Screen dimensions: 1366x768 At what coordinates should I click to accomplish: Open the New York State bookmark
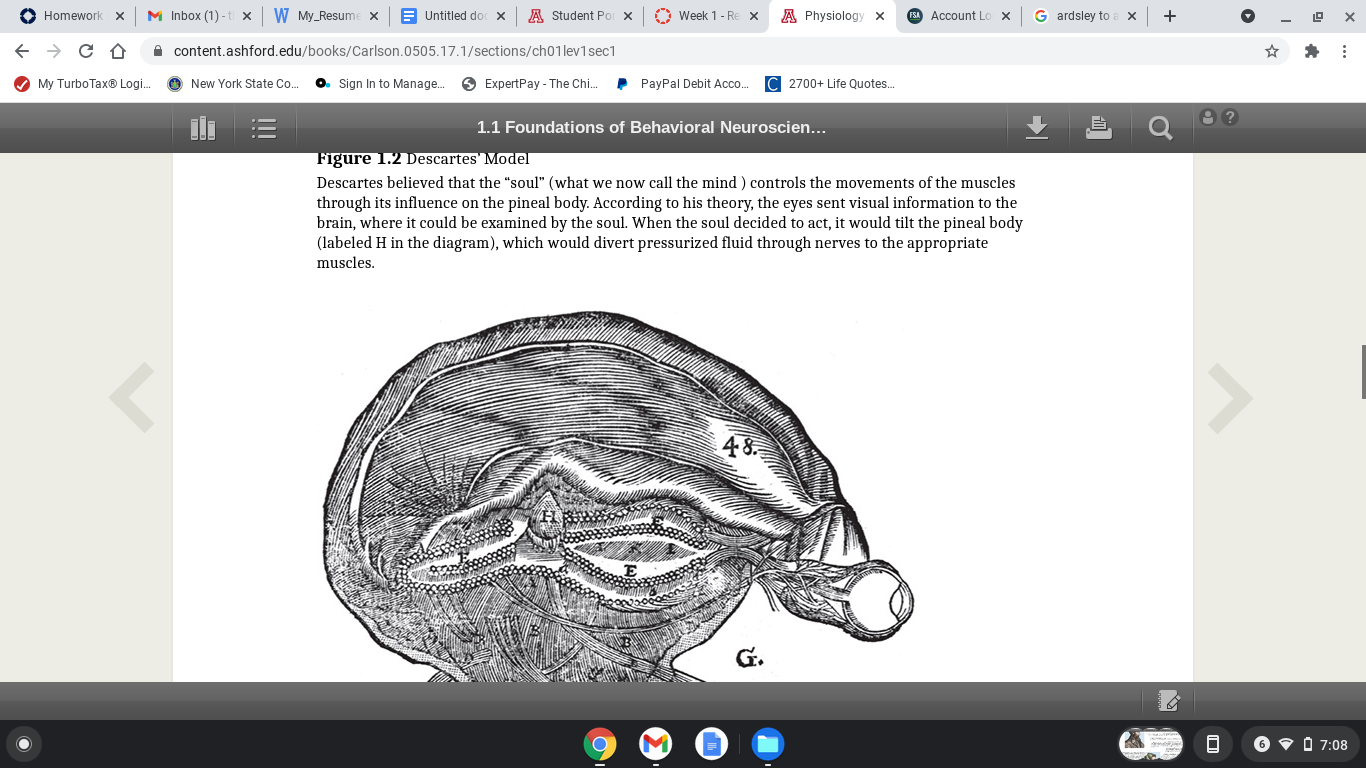(x=234, y=84)
